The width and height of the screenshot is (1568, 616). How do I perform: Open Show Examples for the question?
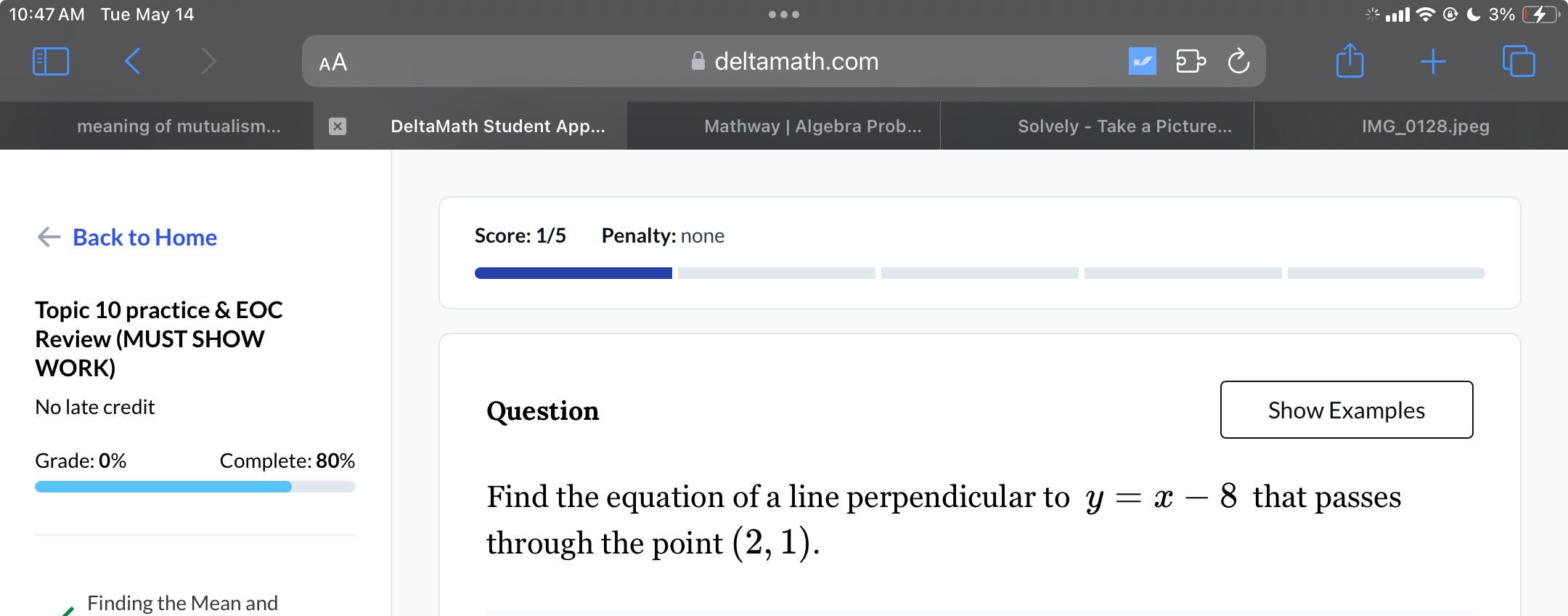coord(1346,410)
